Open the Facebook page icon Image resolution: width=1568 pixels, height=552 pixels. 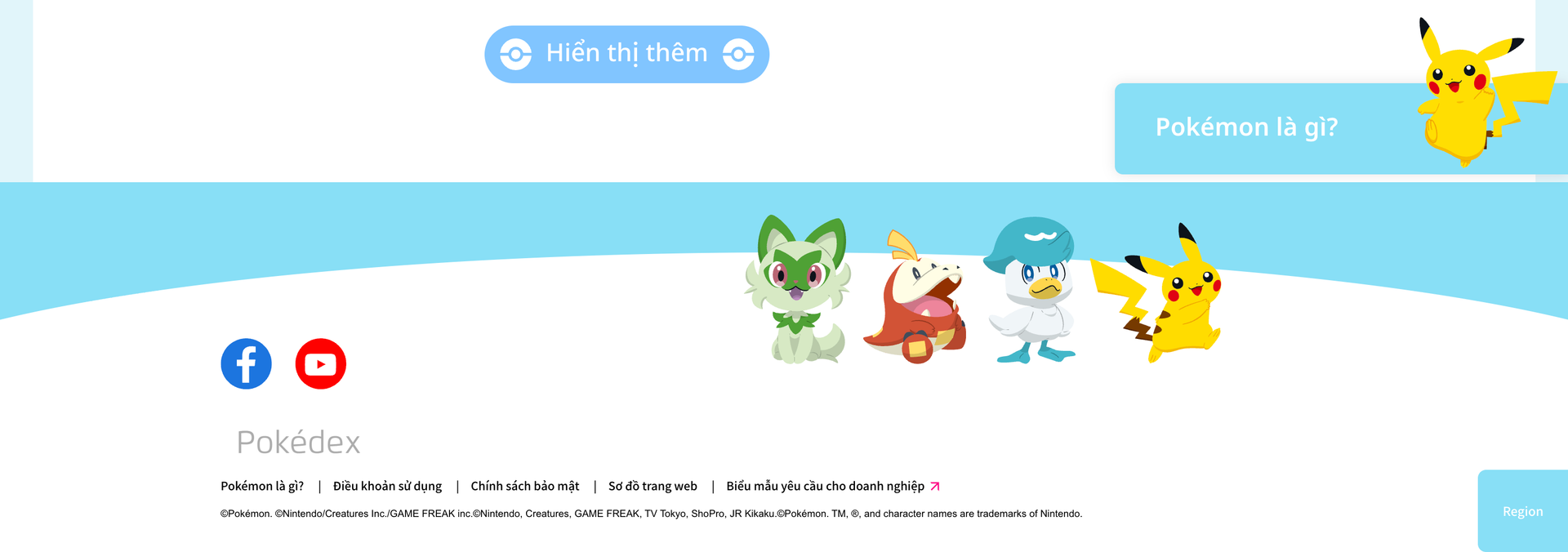pos(246,363)
